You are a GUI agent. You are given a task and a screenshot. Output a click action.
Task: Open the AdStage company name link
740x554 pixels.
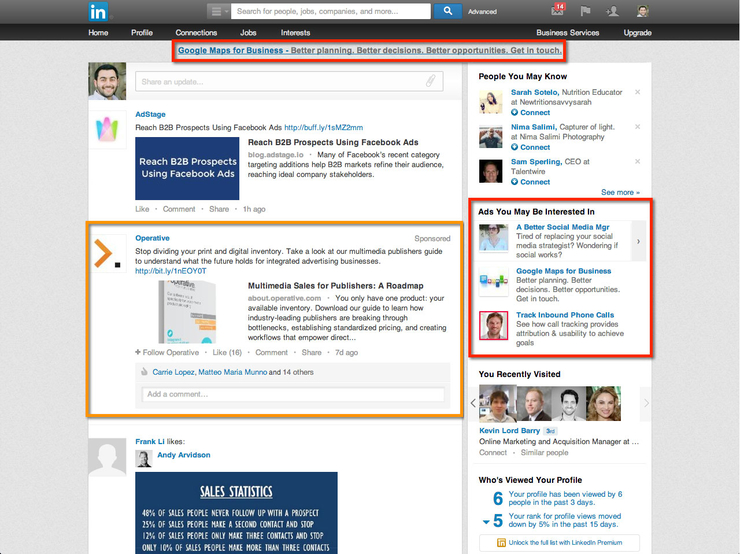click(x=150, y=114)
